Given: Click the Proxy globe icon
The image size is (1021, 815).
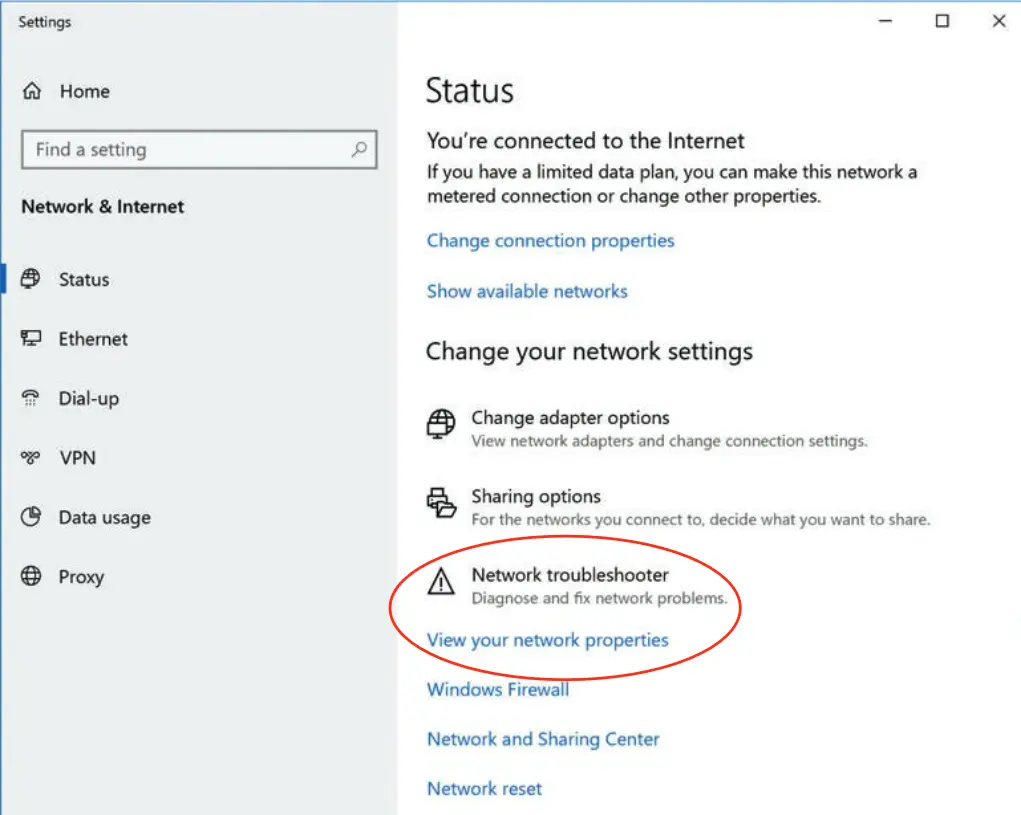Looking at the screenshot, I should point(31,577).
